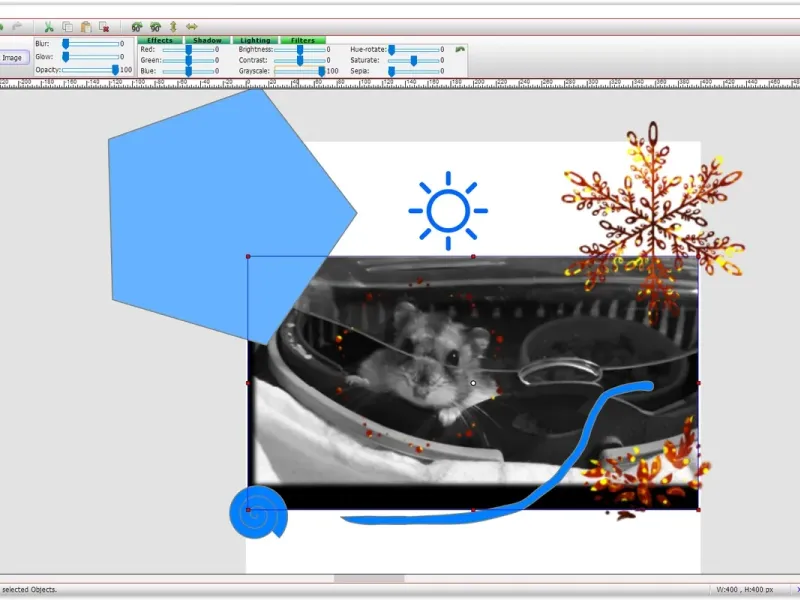Select the blue sun icon shape

[448, 211]
